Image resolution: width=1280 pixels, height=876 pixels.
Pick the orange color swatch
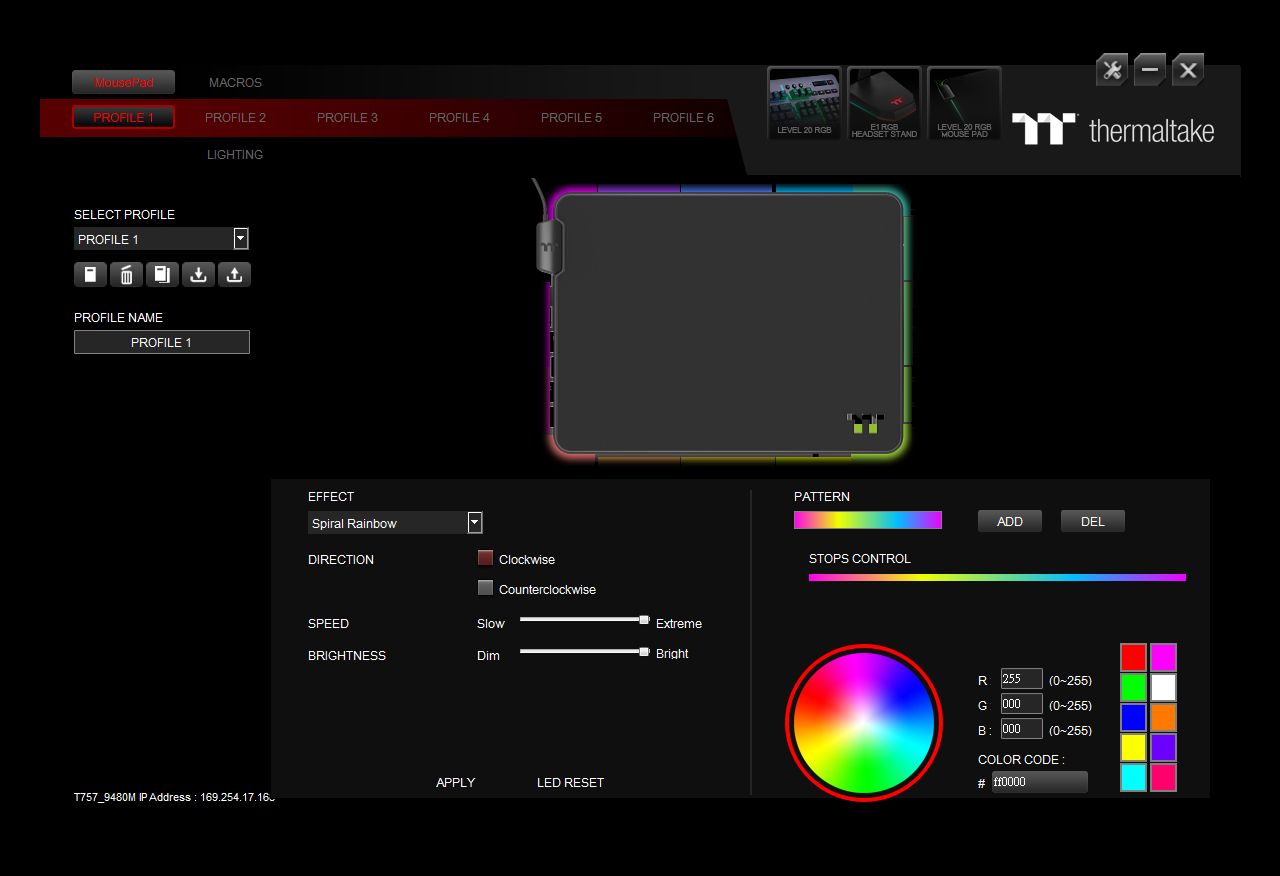tap(1163, 717)
